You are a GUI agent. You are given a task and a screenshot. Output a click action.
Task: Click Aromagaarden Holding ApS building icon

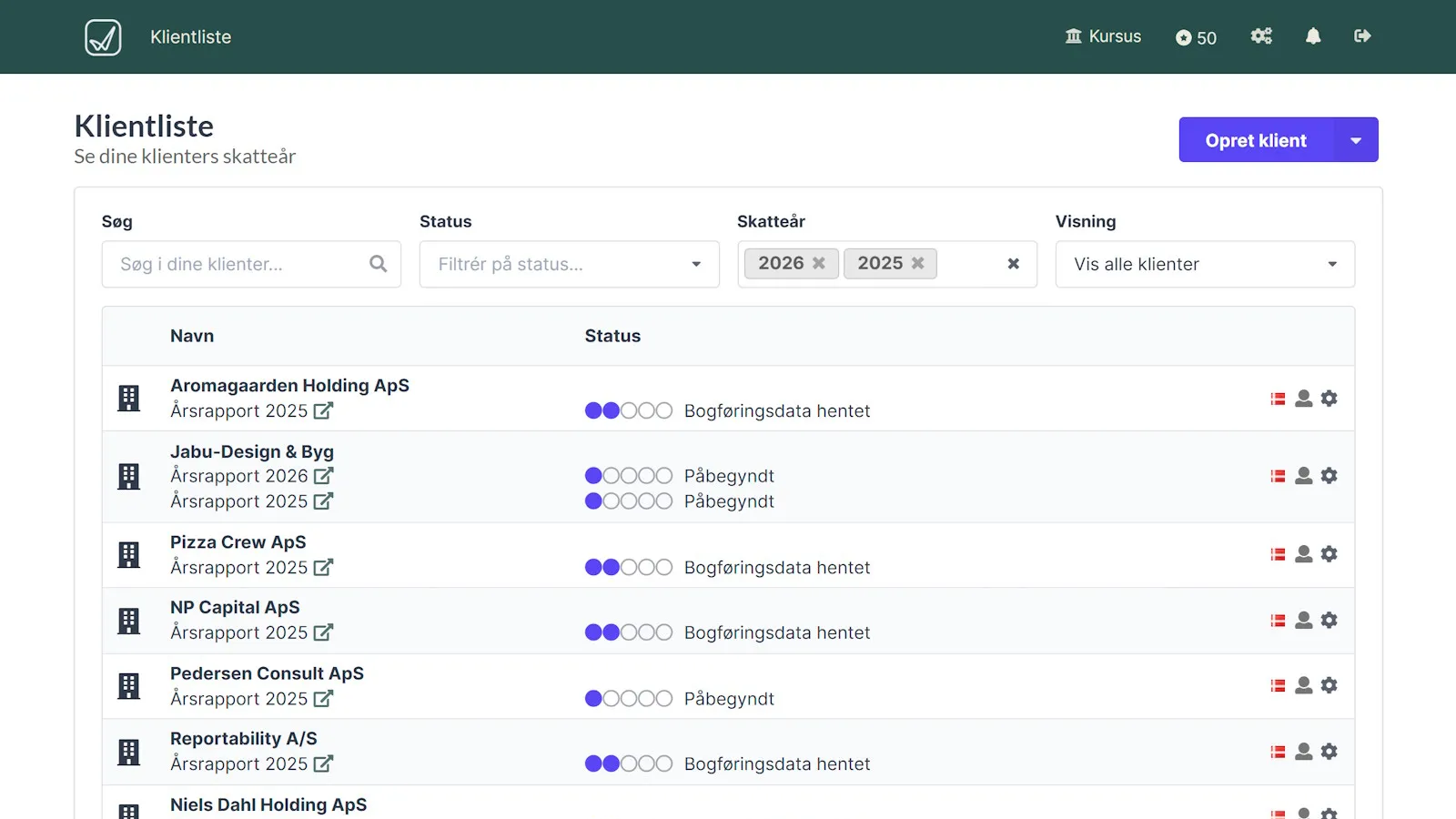tap(129, 399)
